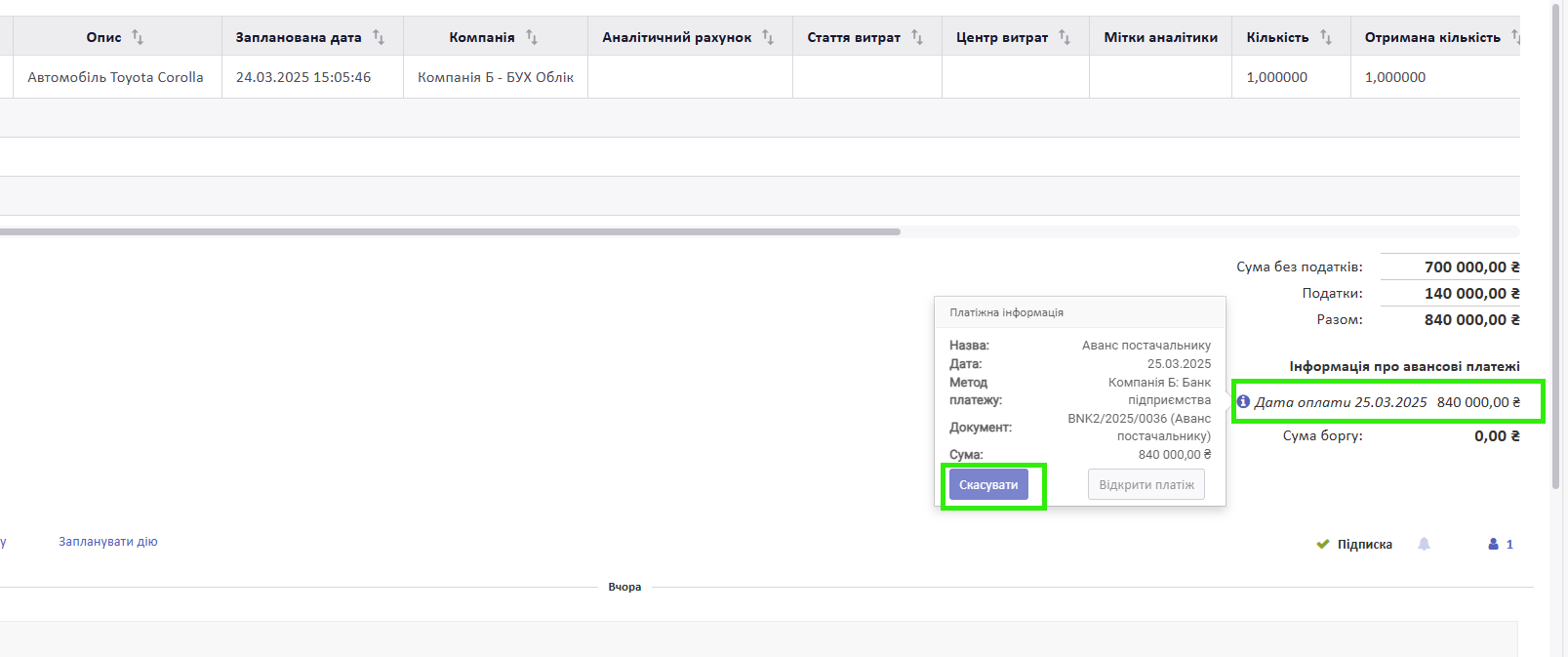Click the Мітки аналітики column header
1568x657 pixels.
click(1161, 37)
